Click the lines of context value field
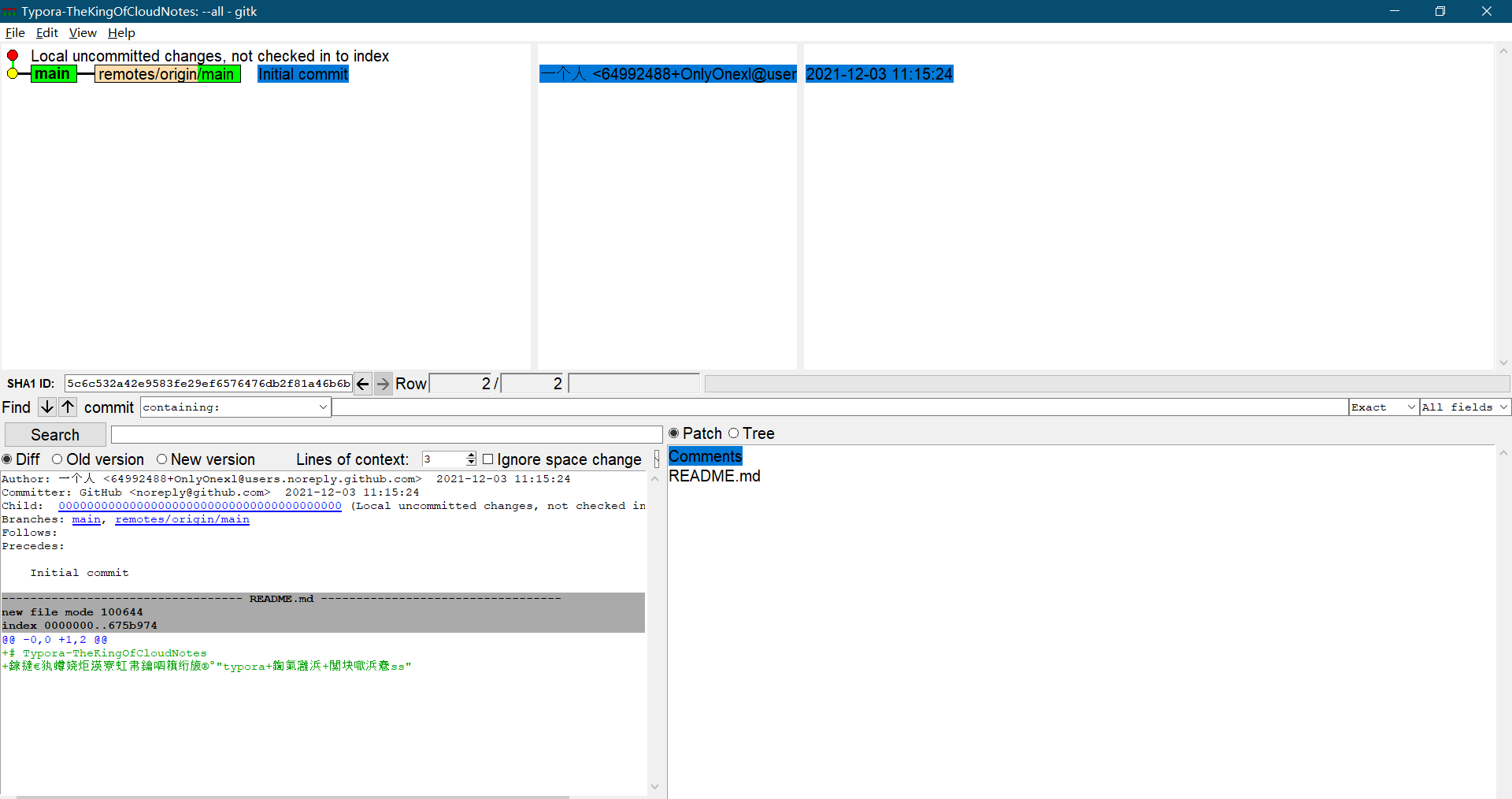 pyautogui.click(x=444, y=459)
